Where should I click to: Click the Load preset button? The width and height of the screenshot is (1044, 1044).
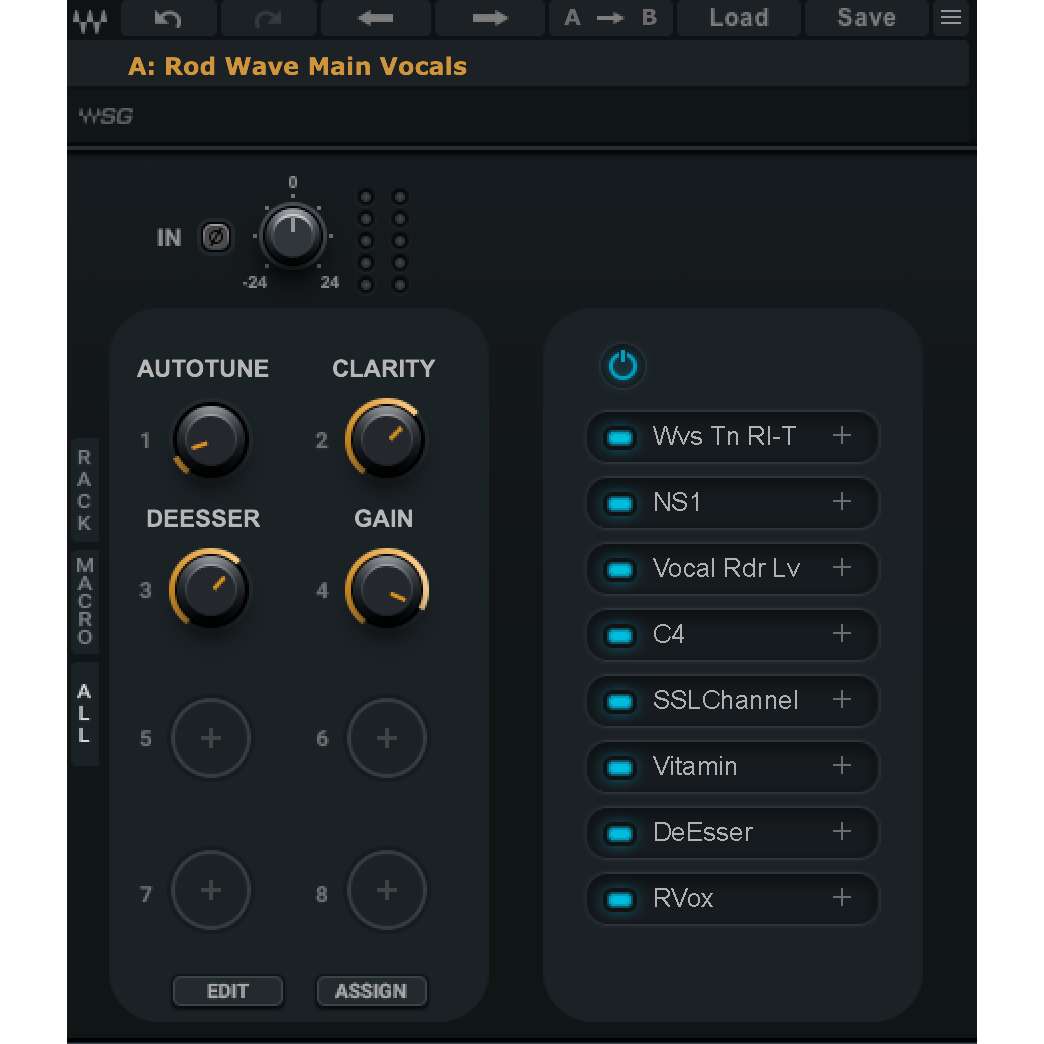(x=739, y=18)
